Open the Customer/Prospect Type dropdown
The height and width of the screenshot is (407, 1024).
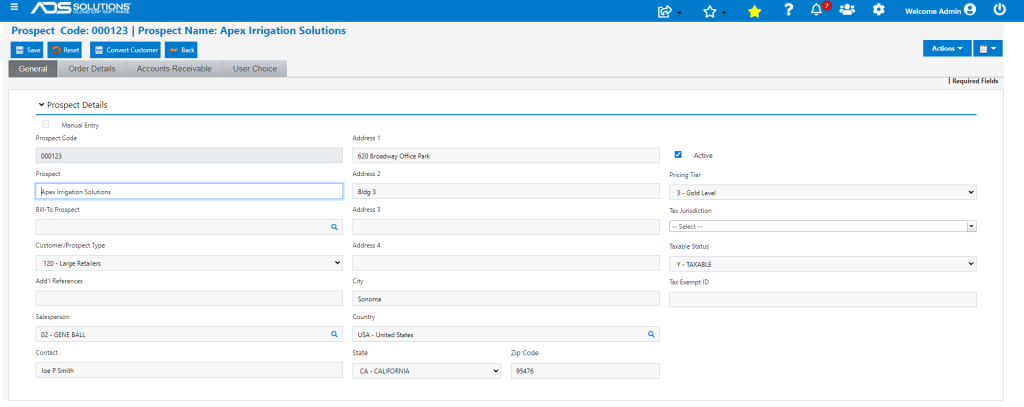[189, 263]
